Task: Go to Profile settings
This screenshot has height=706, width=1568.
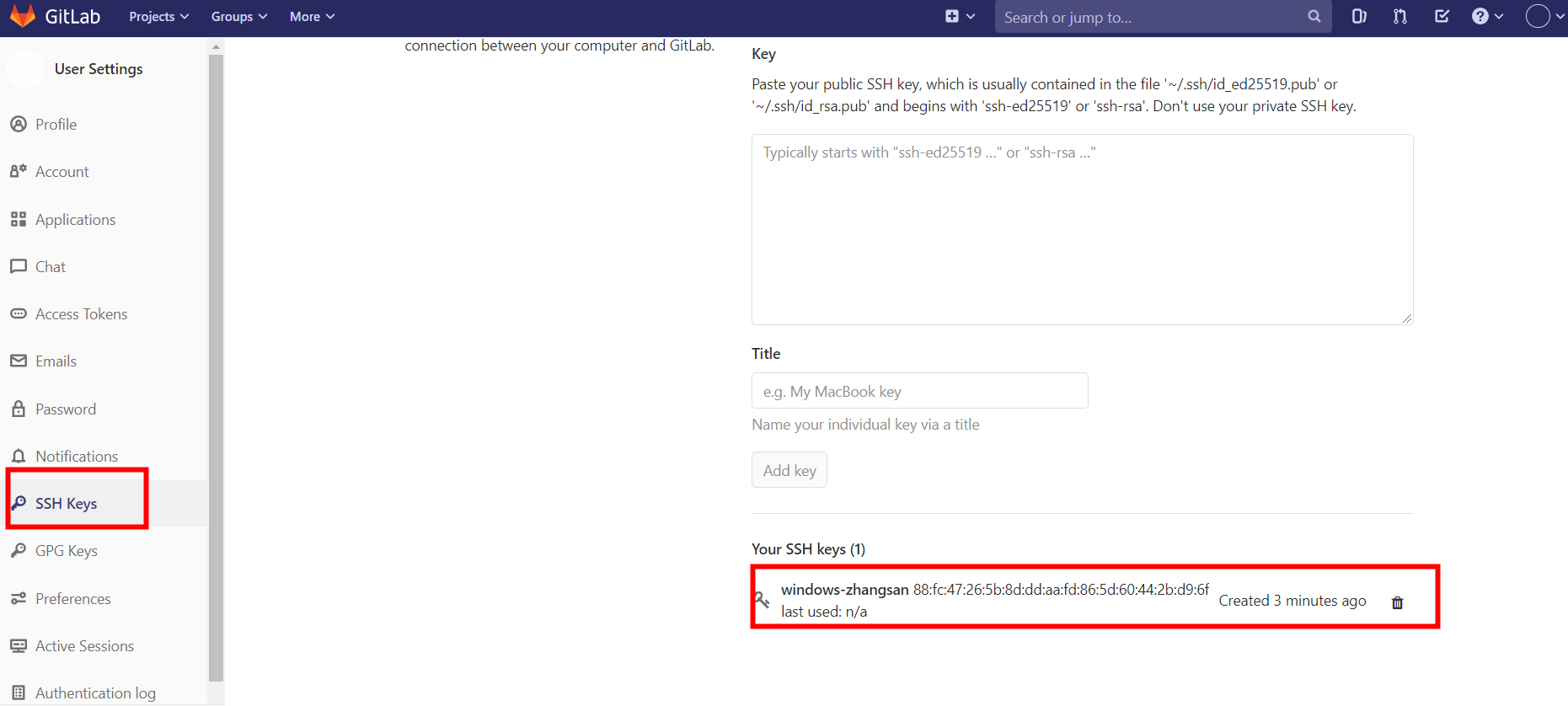Action: [x=56, y=125]
